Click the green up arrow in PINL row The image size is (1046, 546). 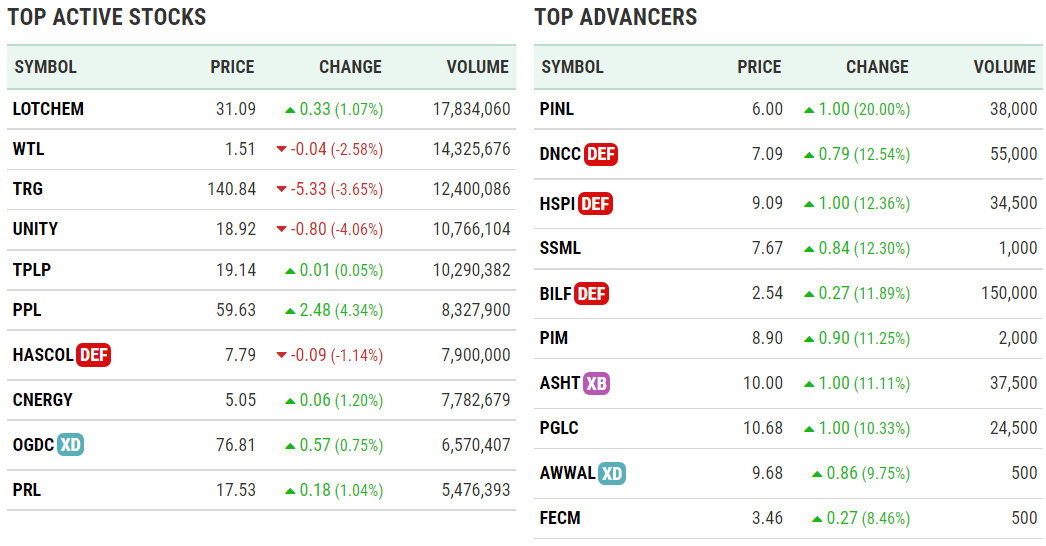click(809, 110)
